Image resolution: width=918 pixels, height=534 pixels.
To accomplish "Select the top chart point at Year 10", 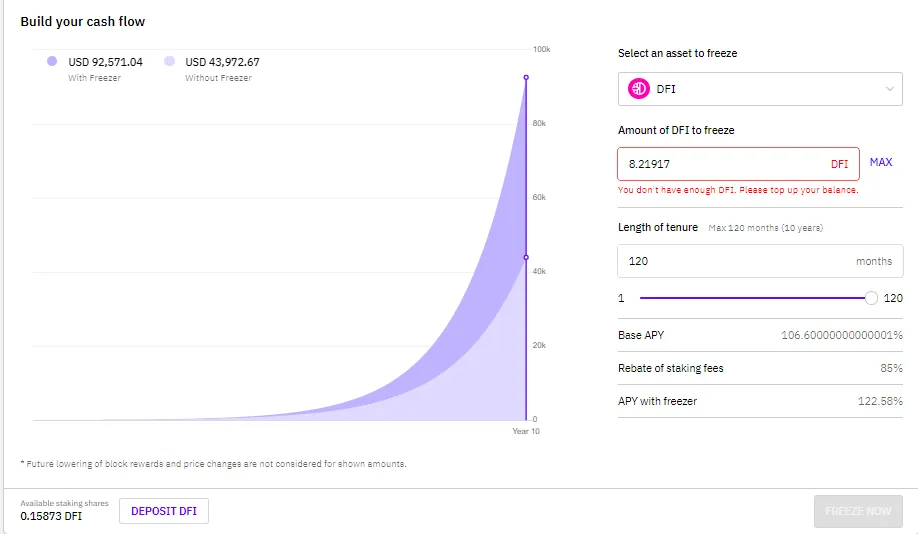I will point(526,77).
